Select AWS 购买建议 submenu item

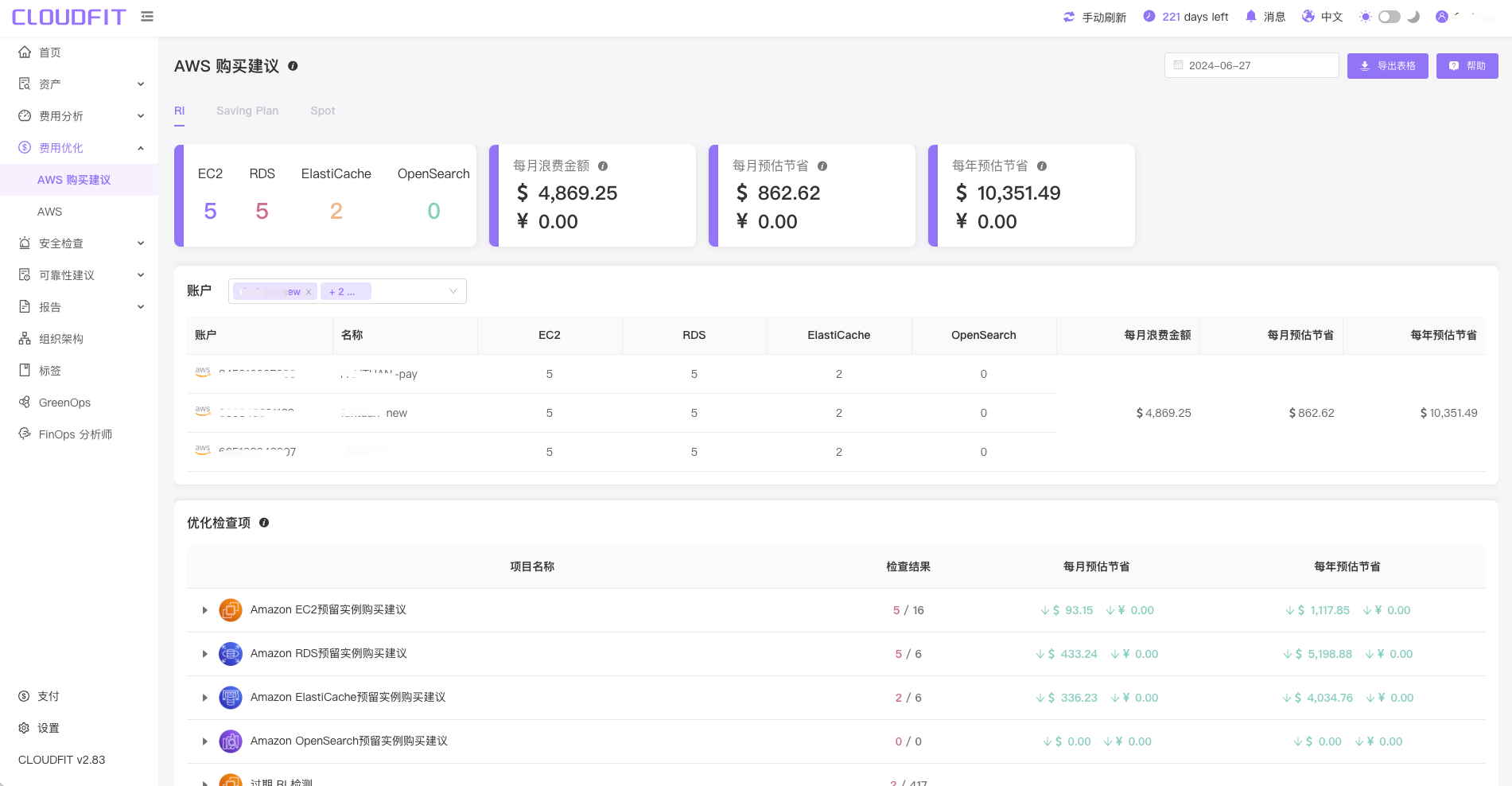coord(80,180)
